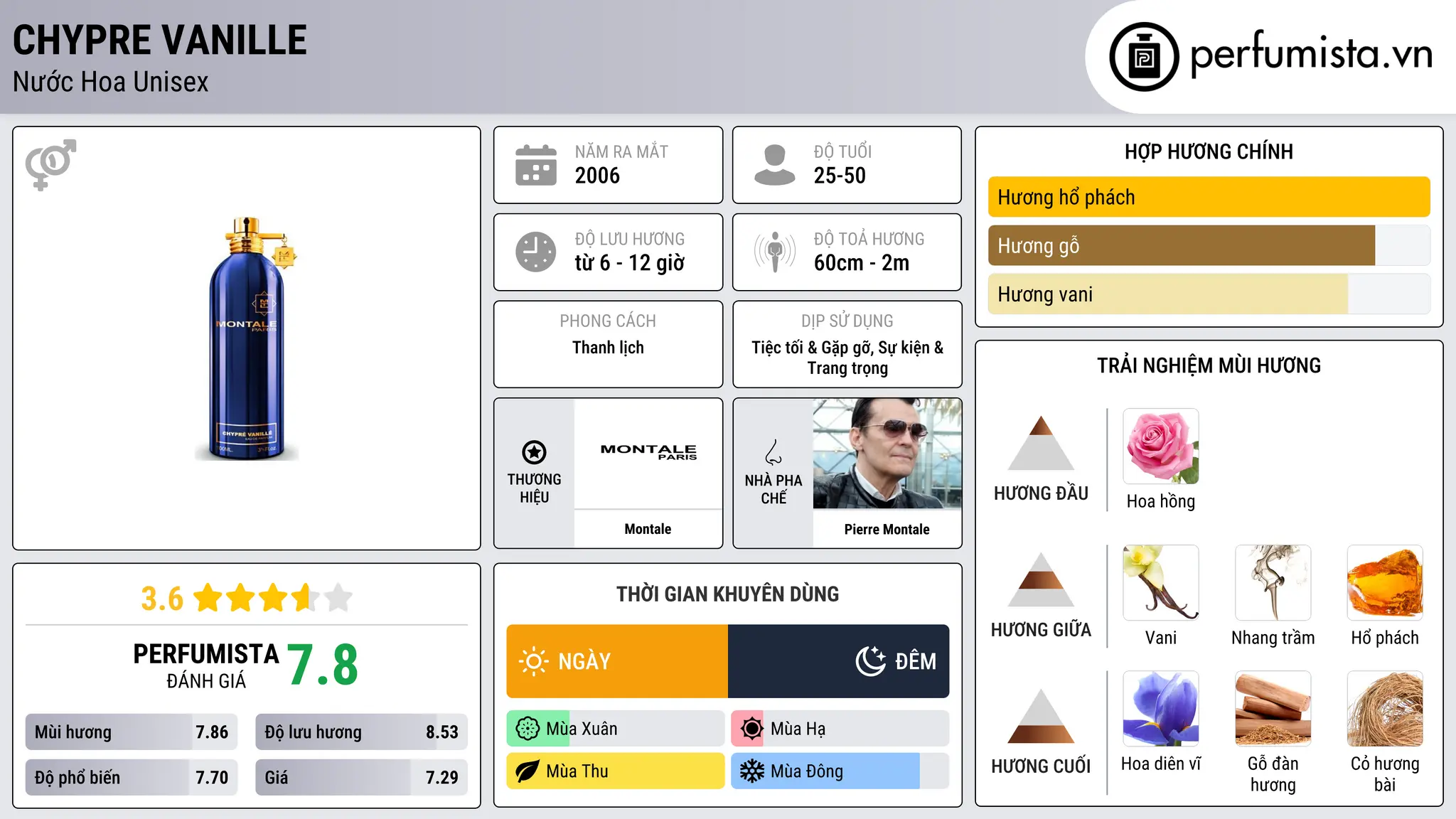Click the Pierre Montale perfumer name
This screenshot has width=1456, height=819.
[887, 529]
